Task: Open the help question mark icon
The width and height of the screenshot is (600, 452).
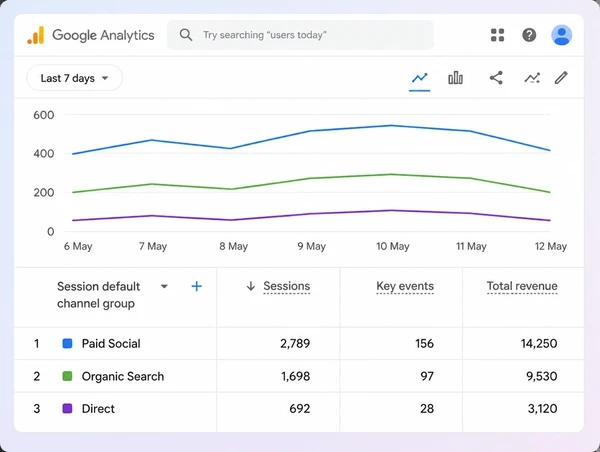Action: (529, 35)
